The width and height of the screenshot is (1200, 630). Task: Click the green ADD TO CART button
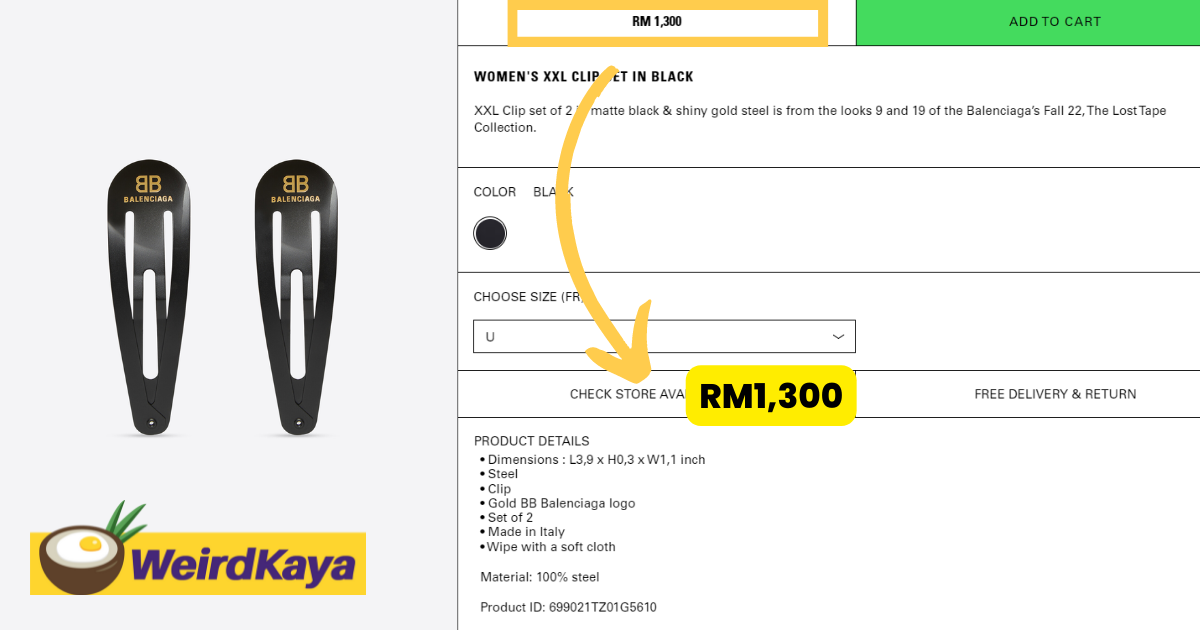point(1028,22)
